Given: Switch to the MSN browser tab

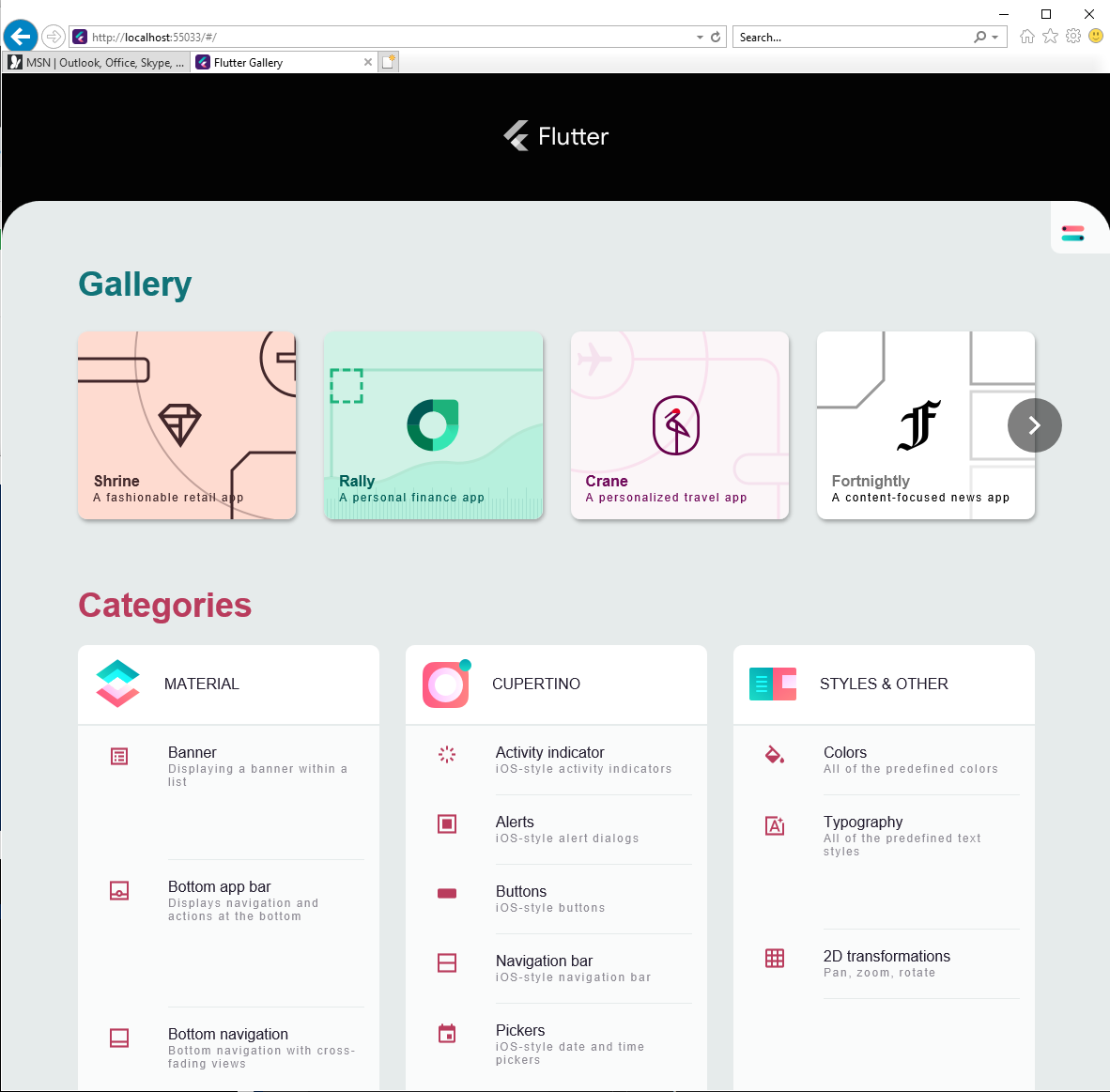Looking at the screenshot, I should pyautogui.click(x=97, y=62).
